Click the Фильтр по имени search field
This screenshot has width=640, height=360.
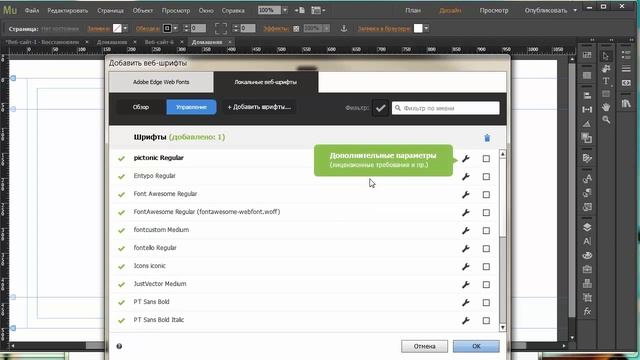point(446,108)
